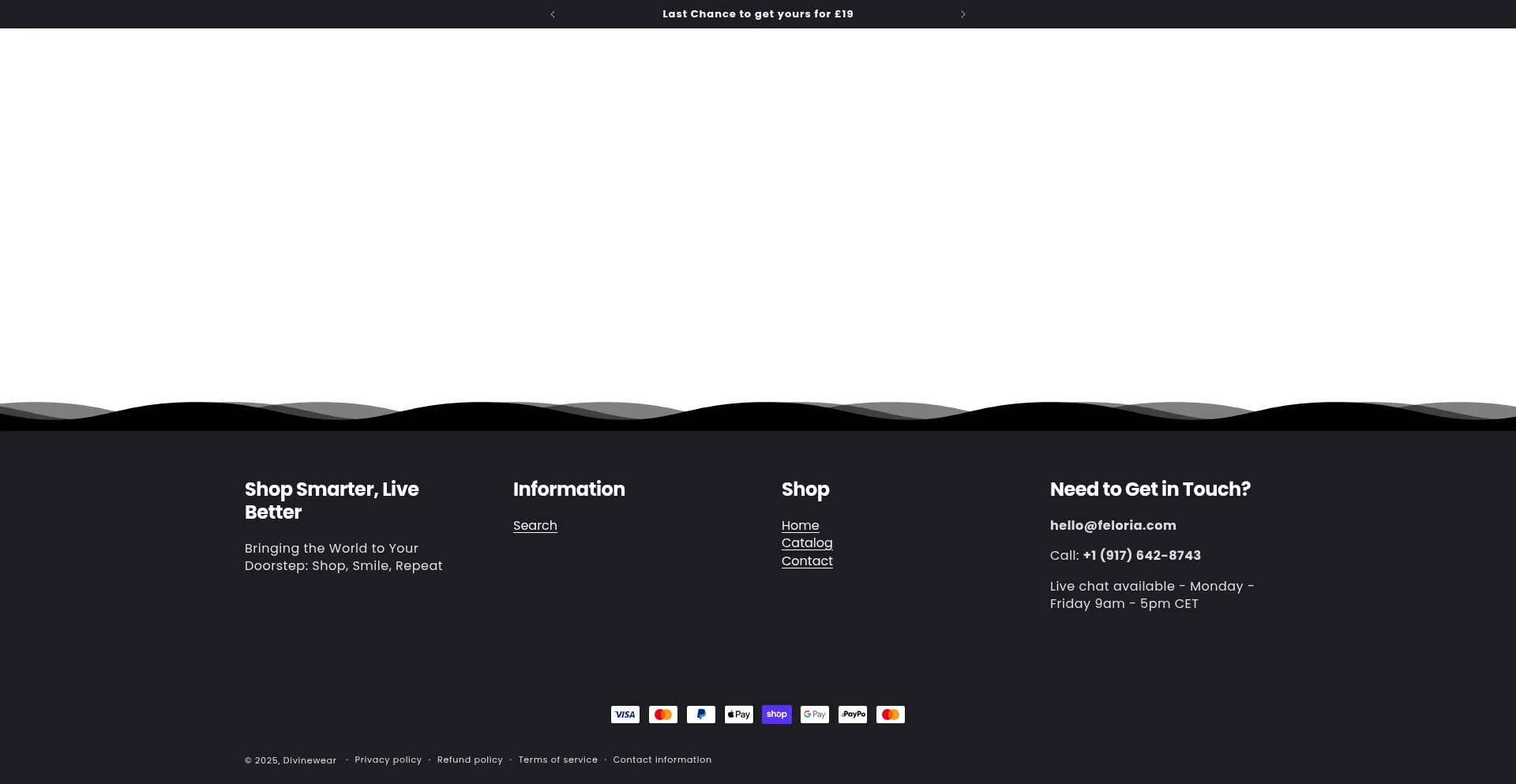This screenshot has width=1516, height=784.
Task: Open Terms of service
Action: [x=557, y=760]
